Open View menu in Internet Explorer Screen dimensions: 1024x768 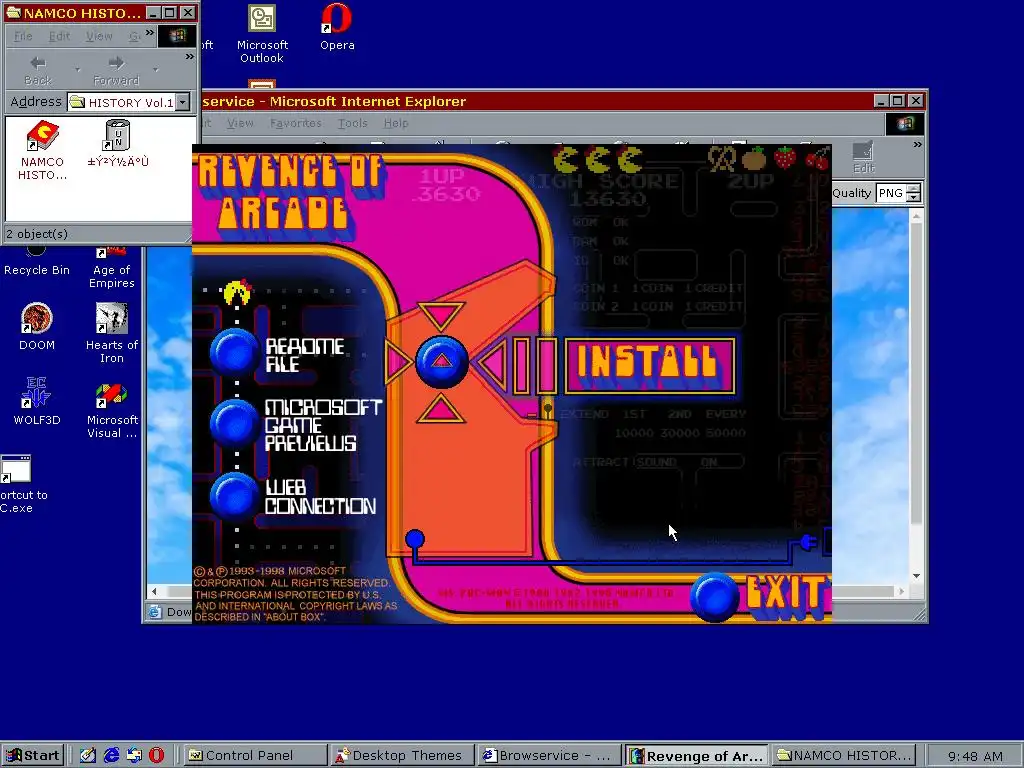pyautogui.click(x=240, y=123)
